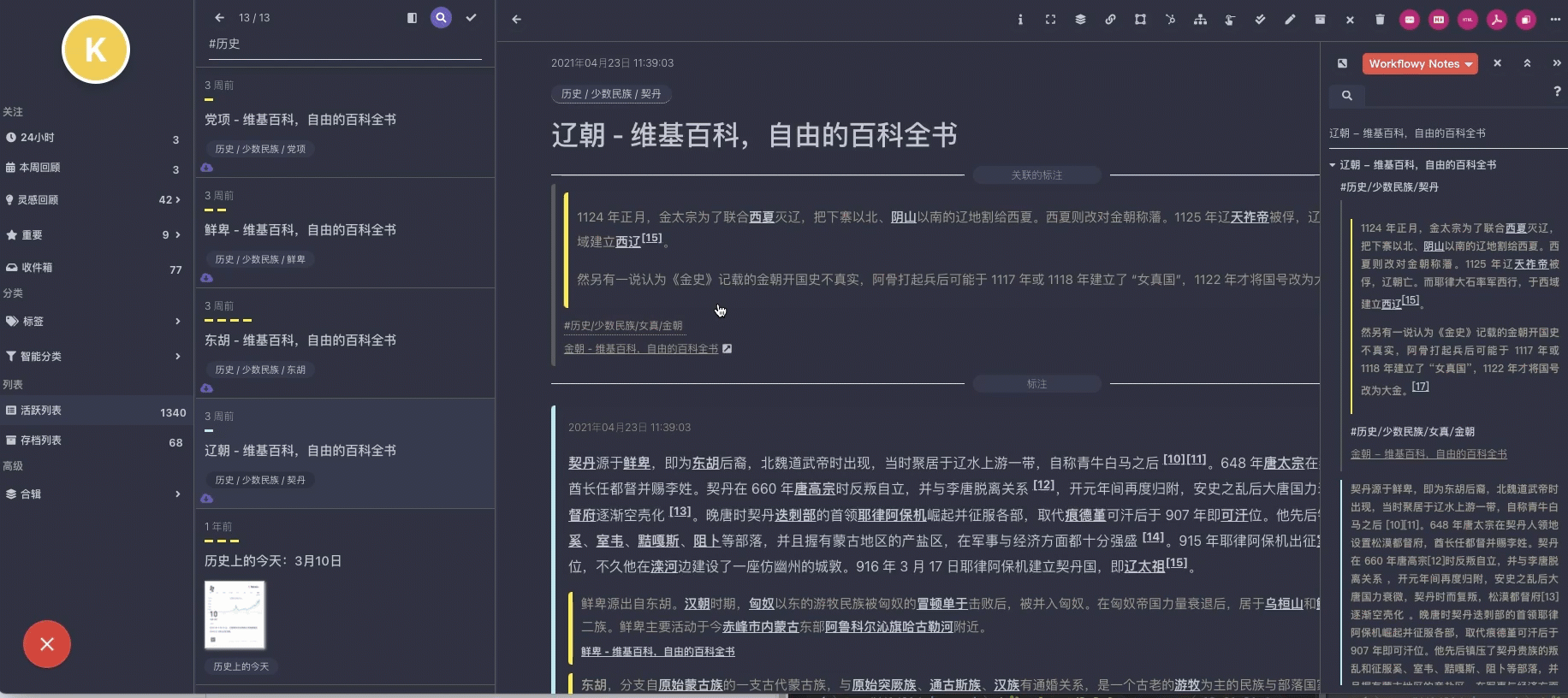Click tag 历史 / 少数民族 / 东胡

(x=260, y=370)
